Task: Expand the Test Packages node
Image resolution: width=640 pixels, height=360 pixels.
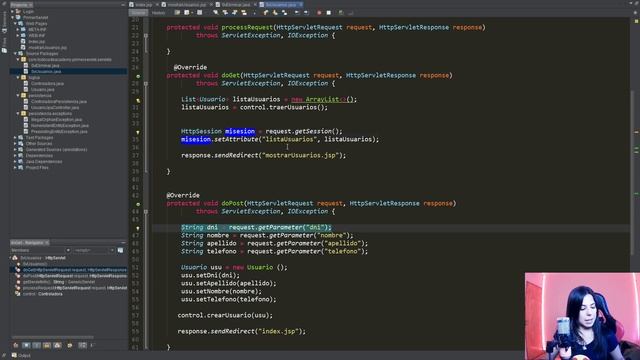Action: pos(16,138)
